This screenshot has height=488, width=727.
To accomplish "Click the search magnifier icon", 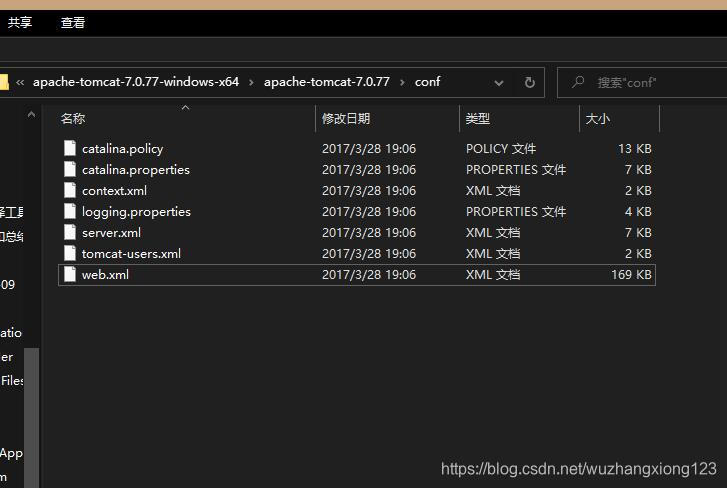I will pyautogui.click(x=578, y=82).
